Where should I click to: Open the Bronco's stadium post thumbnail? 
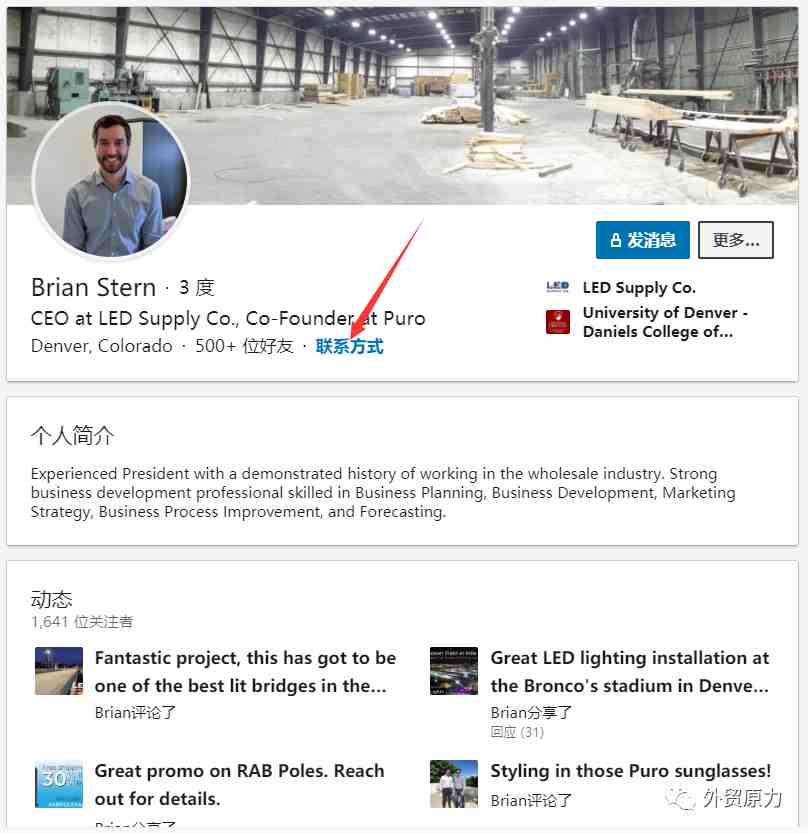[x=454, y=670]
